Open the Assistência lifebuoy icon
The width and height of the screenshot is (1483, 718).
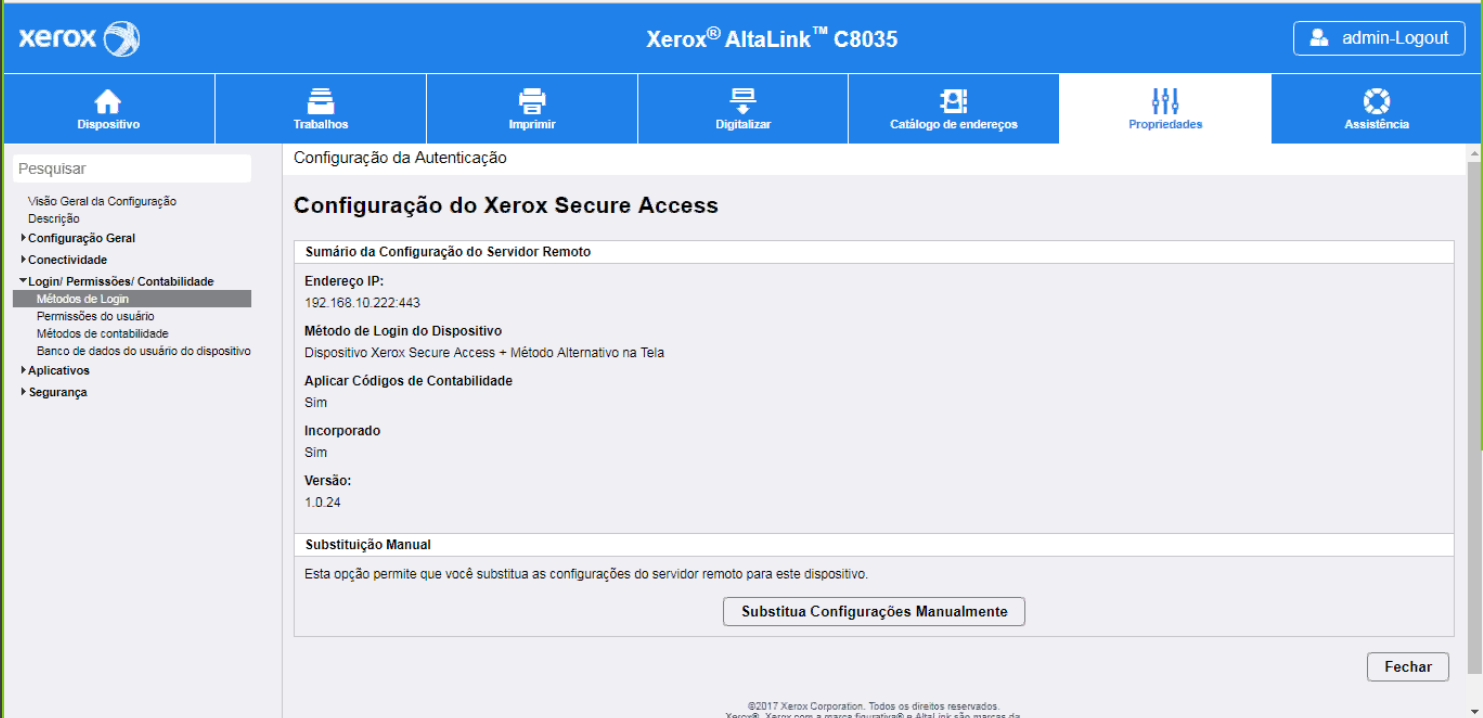tap(1376, 101)
